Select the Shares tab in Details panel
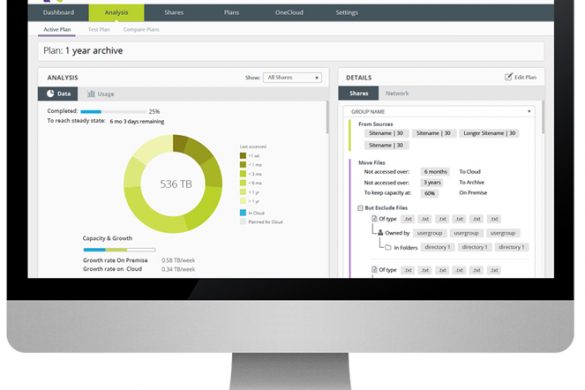This screenshot has height=390, width=585. (359, 93)
